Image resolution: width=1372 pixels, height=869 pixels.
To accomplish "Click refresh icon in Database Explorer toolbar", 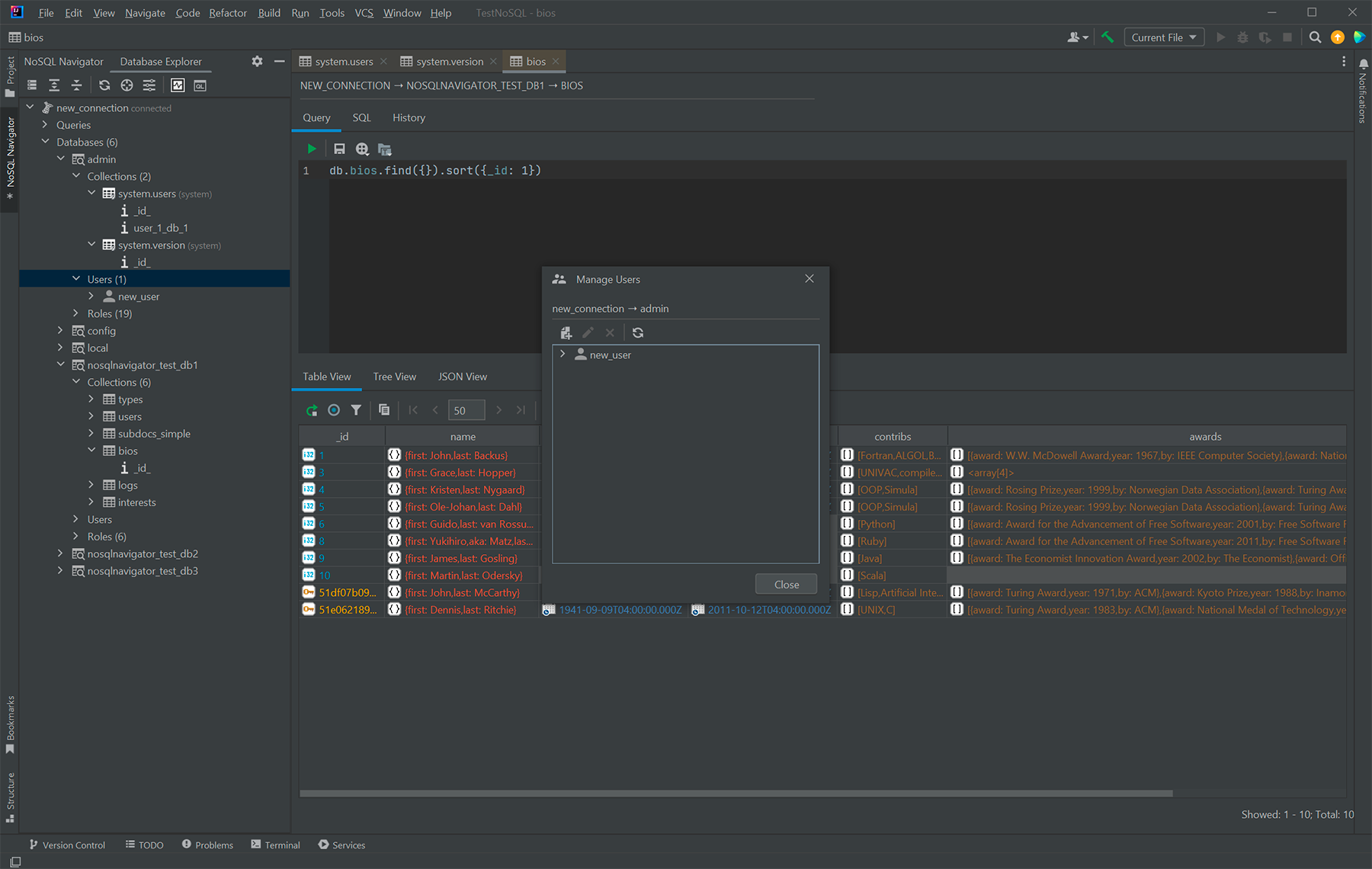I will (104, 85).
